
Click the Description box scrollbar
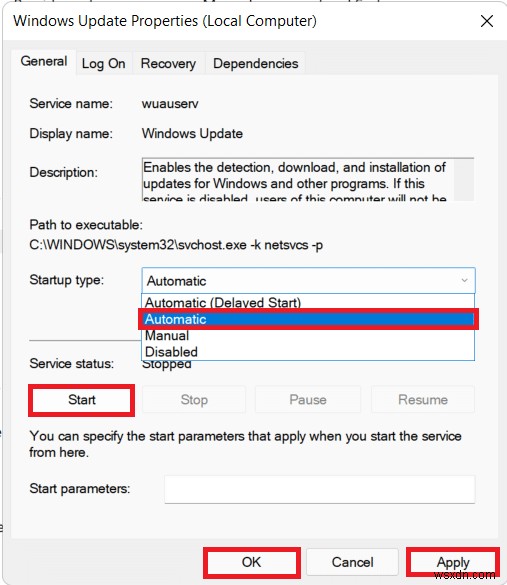tap(464, 179)
